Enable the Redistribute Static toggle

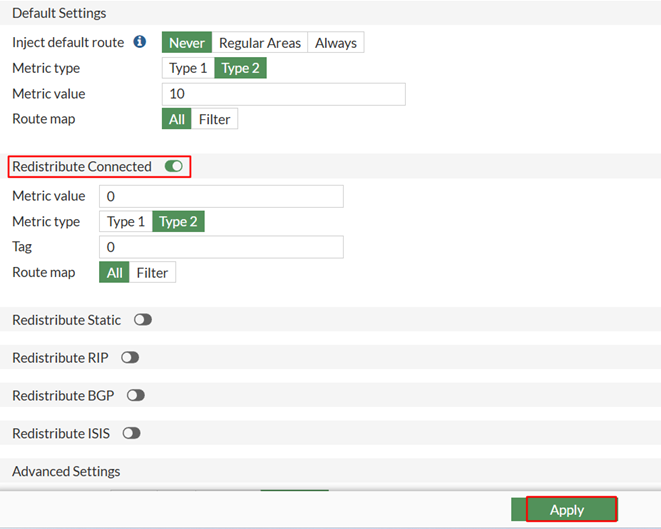(143, 320)
